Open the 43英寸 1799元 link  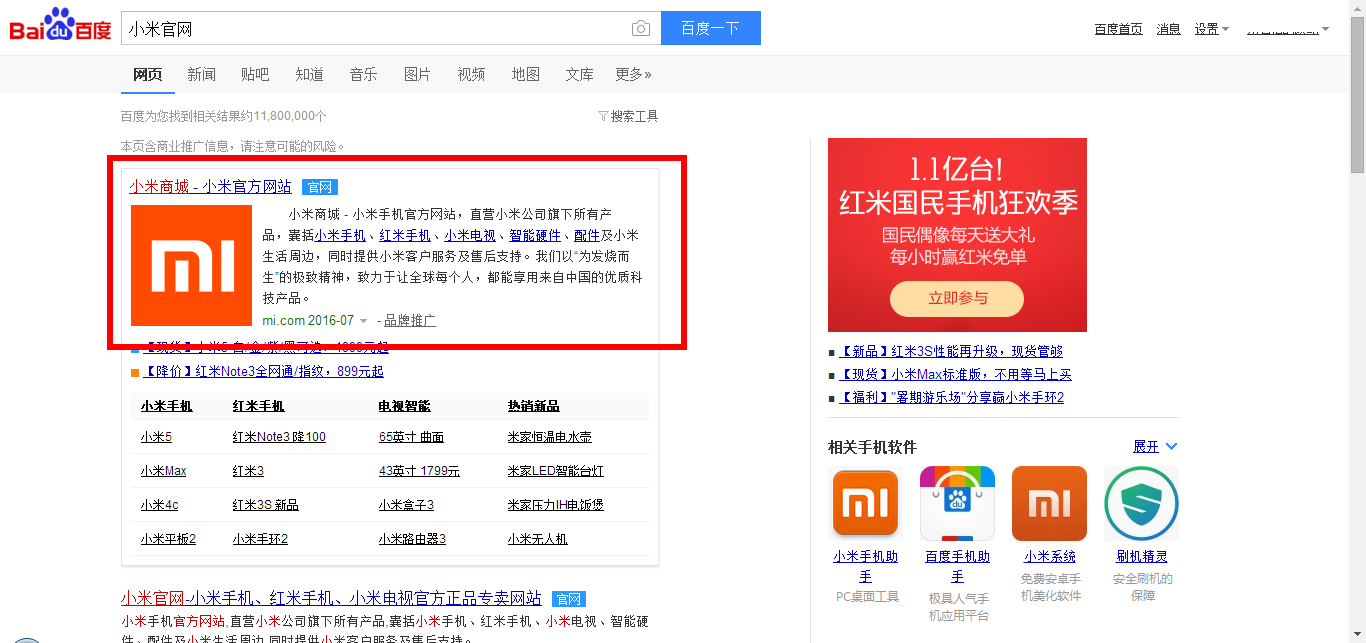tap(419, 471)
